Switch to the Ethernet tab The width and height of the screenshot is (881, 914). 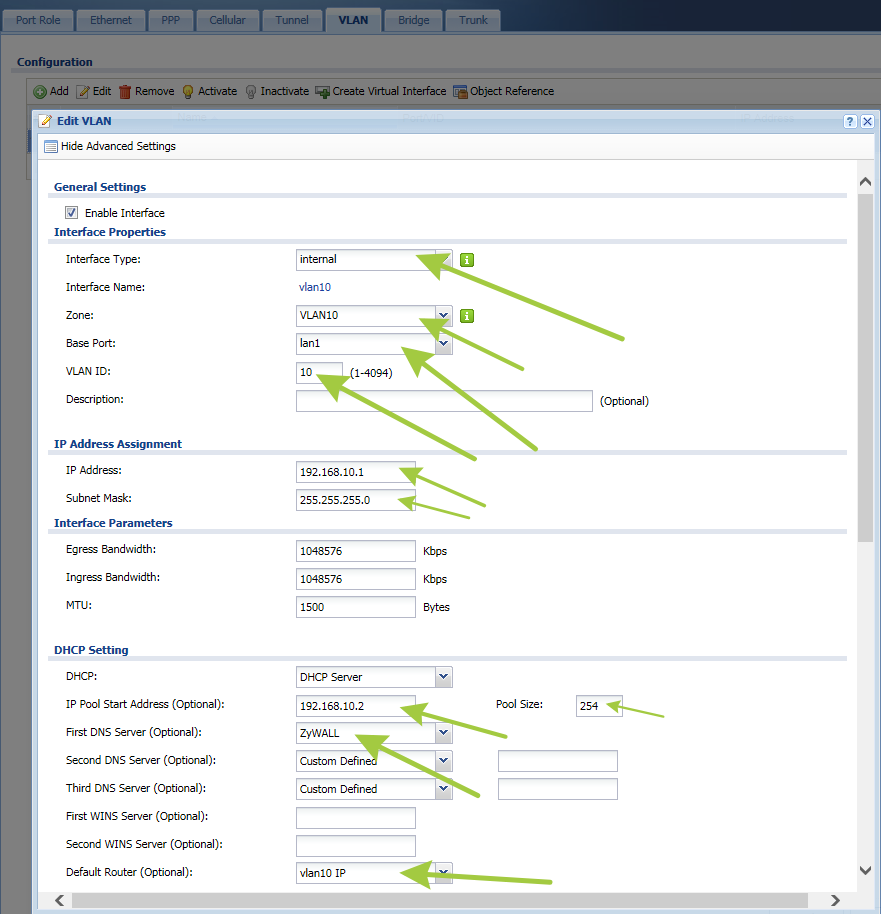click(x=111, y=20)
